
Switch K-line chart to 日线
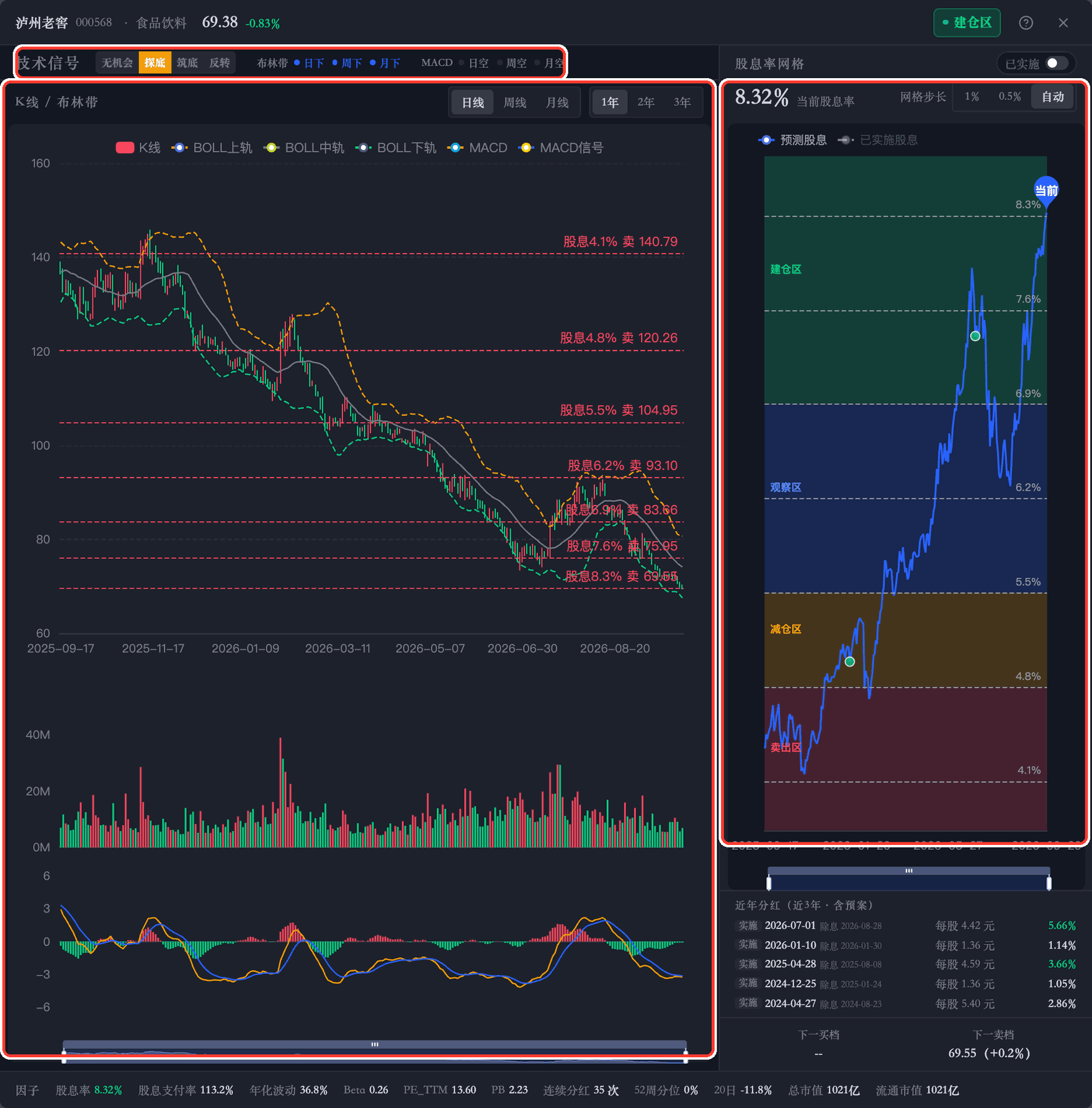pos(473,102)
